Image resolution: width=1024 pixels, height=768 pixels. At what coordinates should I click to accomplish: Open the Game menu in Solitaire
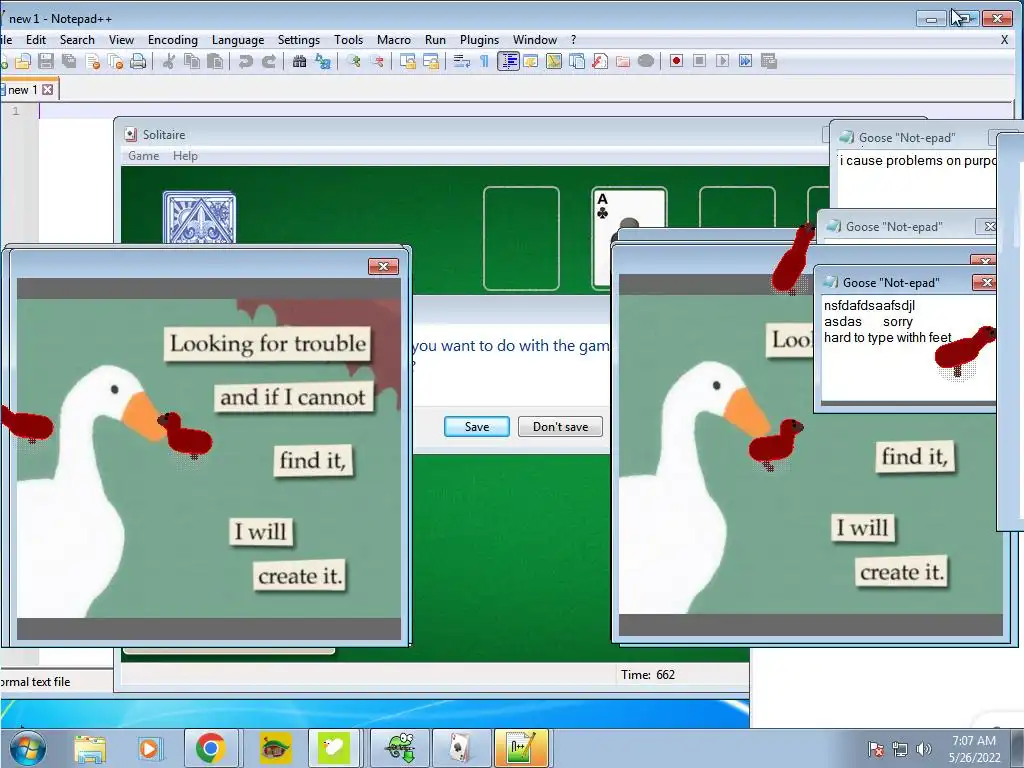click(x=144, y=155)
